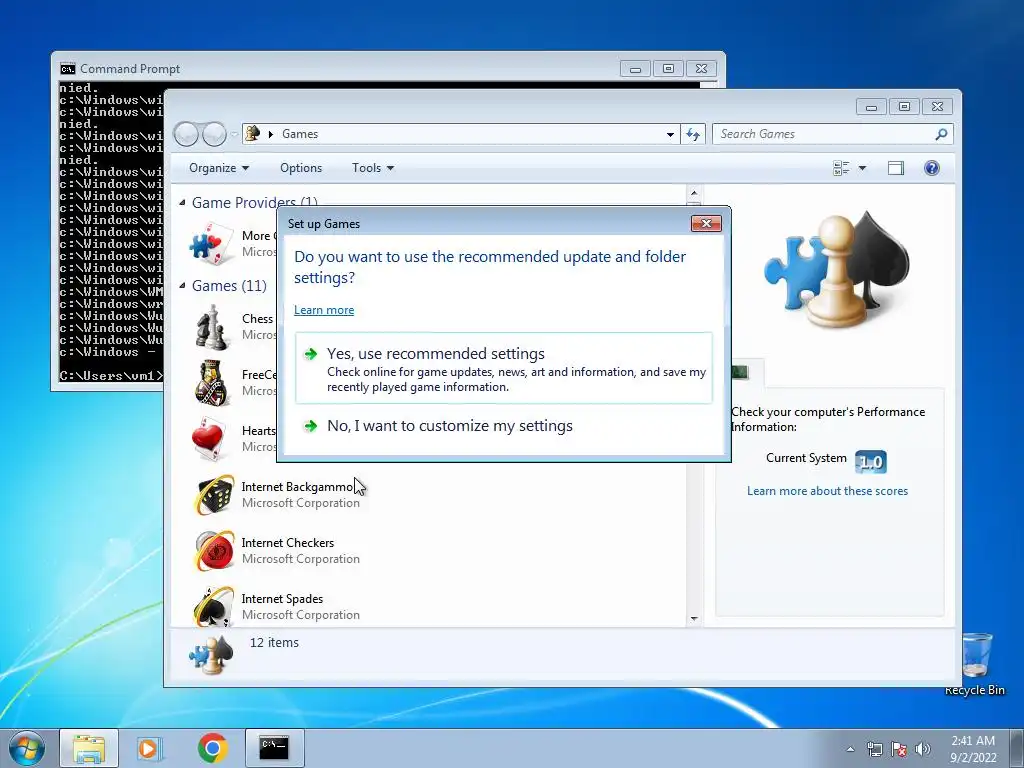The height and width of the screenshot is (768, 1024).
Task: Select the Chess game icon
Action: pos(212,327)
